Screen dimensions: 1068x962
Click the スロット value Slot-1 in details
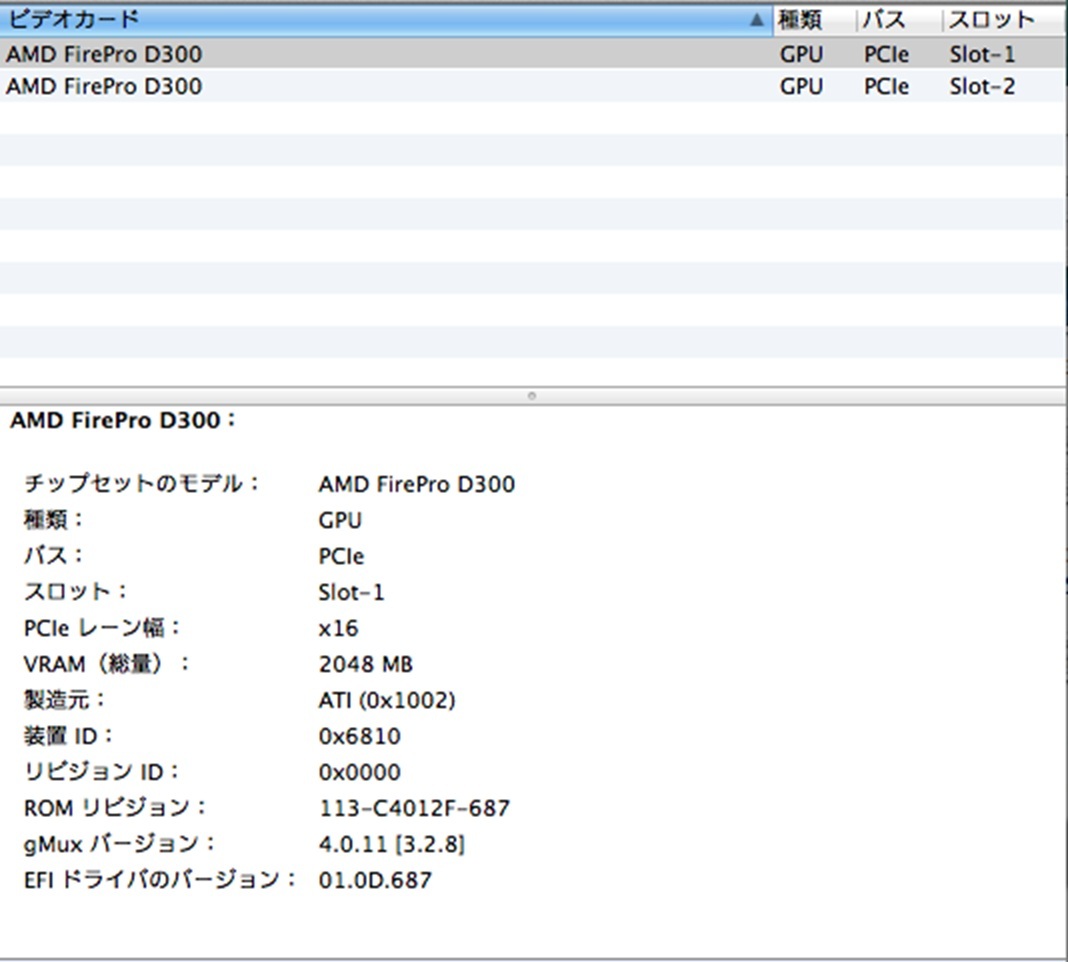click(x=351, y=593)
